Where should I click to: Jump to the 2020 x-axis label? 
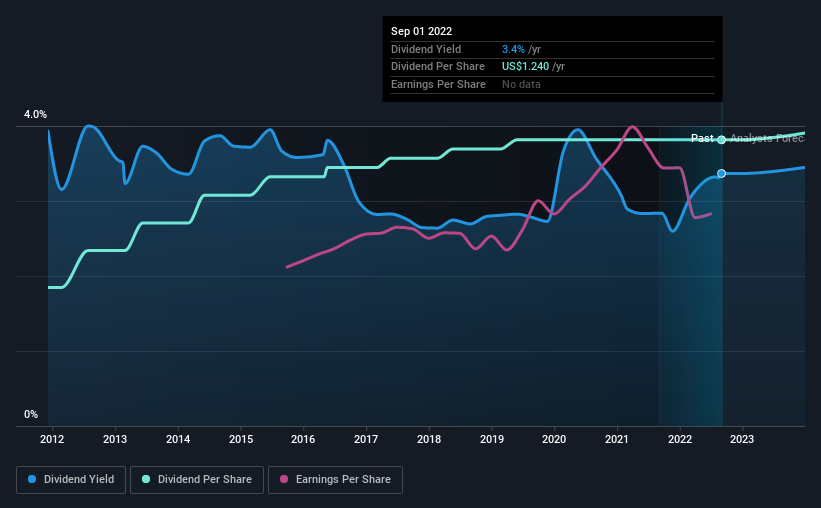click(554, 439)
